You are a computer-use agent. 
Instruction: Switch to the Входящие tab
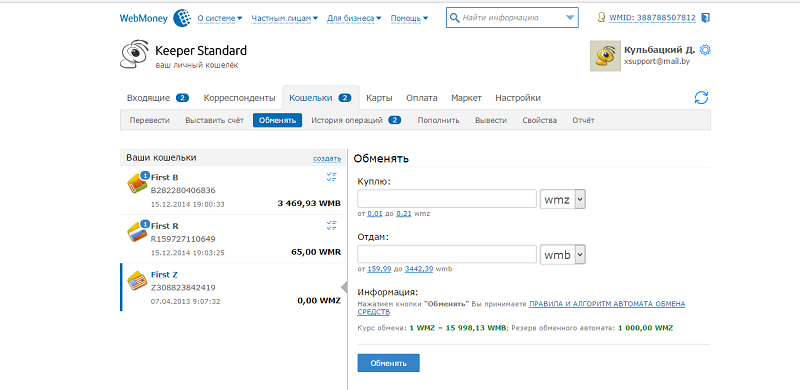158,98
